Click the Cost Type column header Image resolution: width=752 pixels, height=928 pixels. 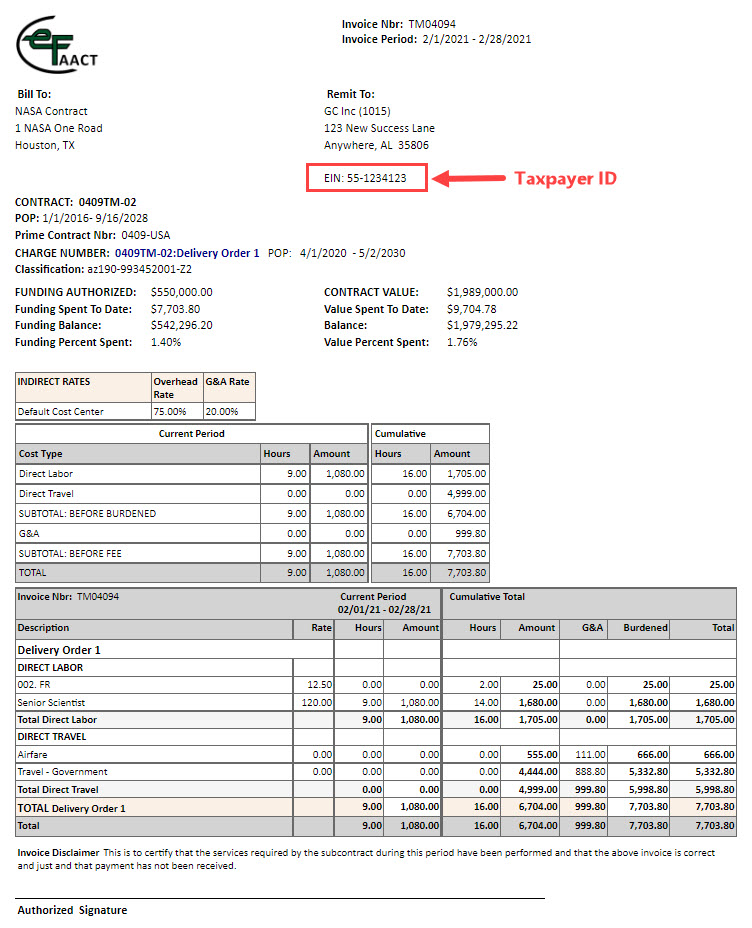click(x=41, y=453)
